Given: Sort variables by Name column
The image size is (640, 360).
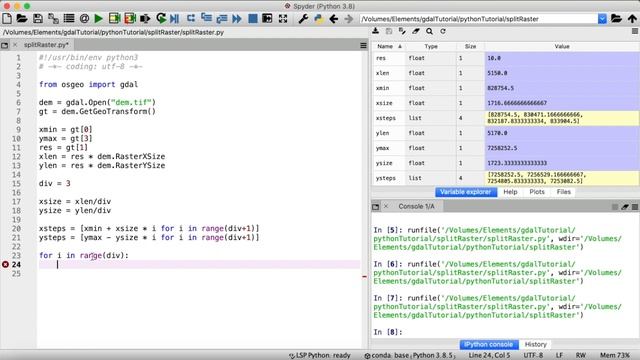Looking at the screenshot, I should [389, 47].
